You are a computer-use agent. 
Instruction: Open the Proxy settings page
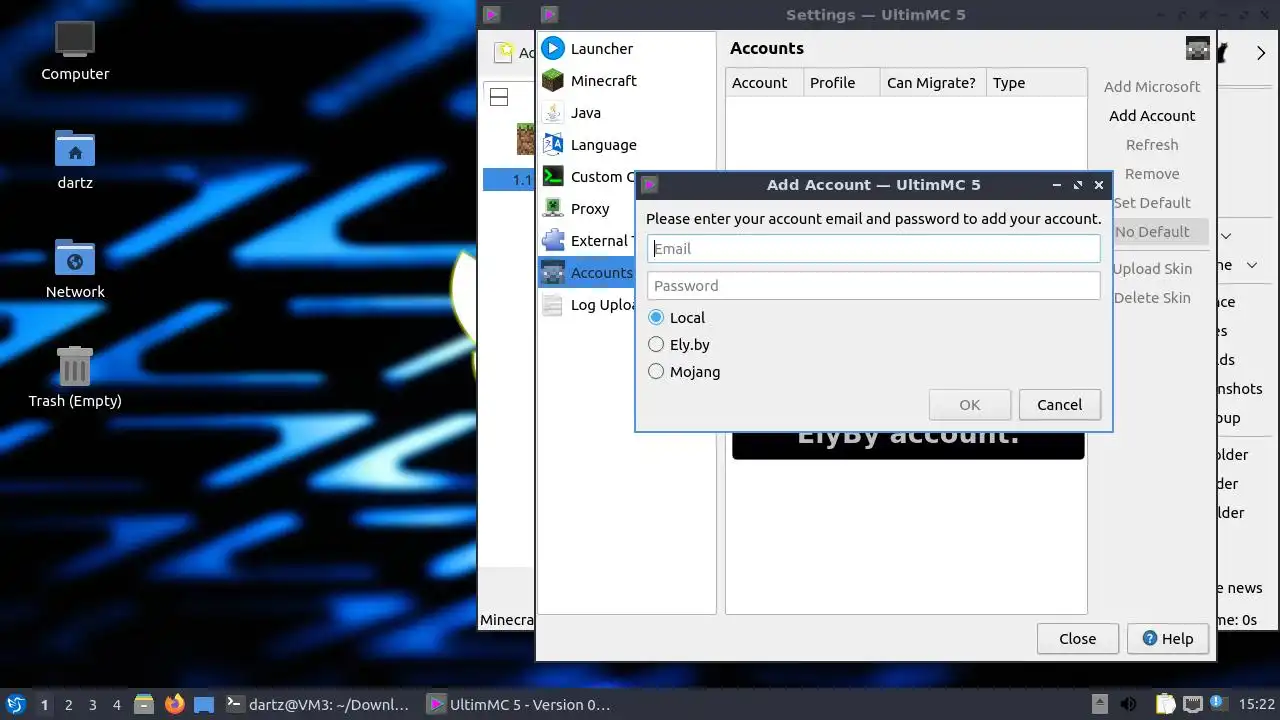[627, 208]
